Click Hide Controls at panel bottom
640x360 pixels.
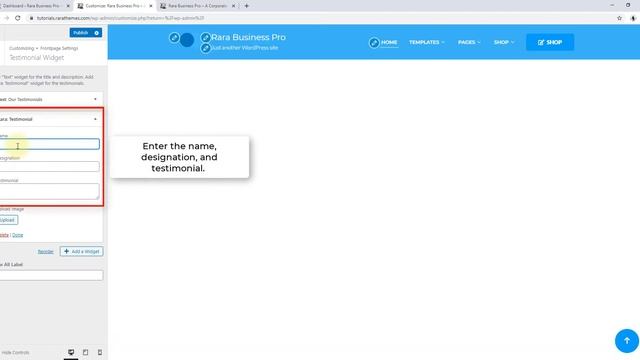click(15, 352)
